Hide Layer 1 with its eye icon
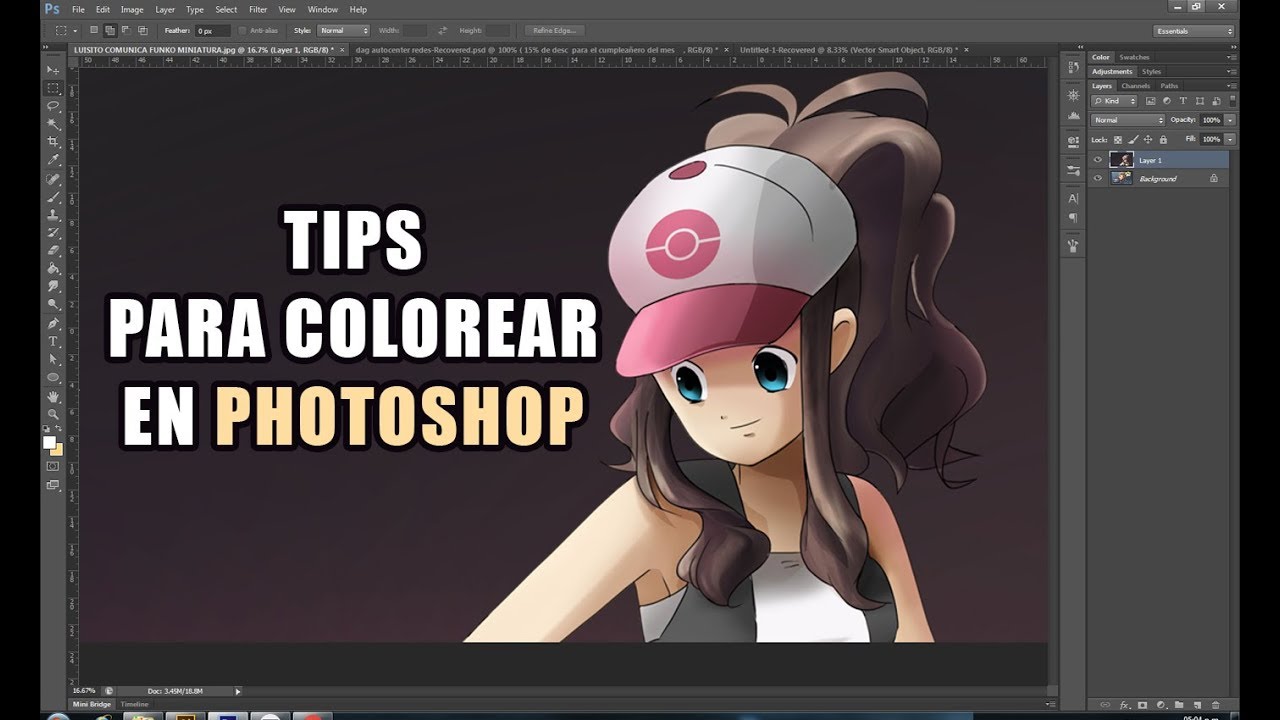The height and width of the screenshot is (720, 1280). pos(1098,160)
